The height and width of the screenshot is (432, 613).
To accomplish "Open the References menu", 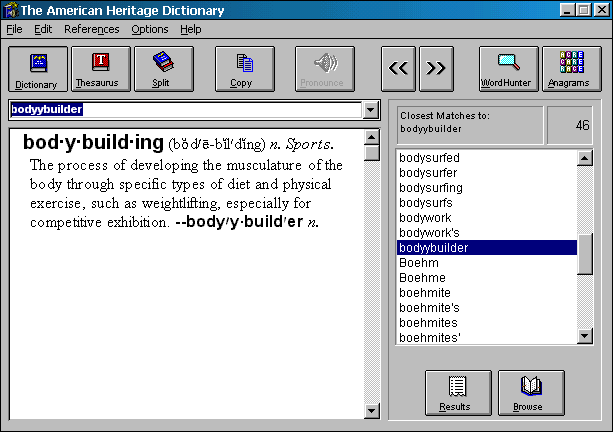I will coord(91,29).
